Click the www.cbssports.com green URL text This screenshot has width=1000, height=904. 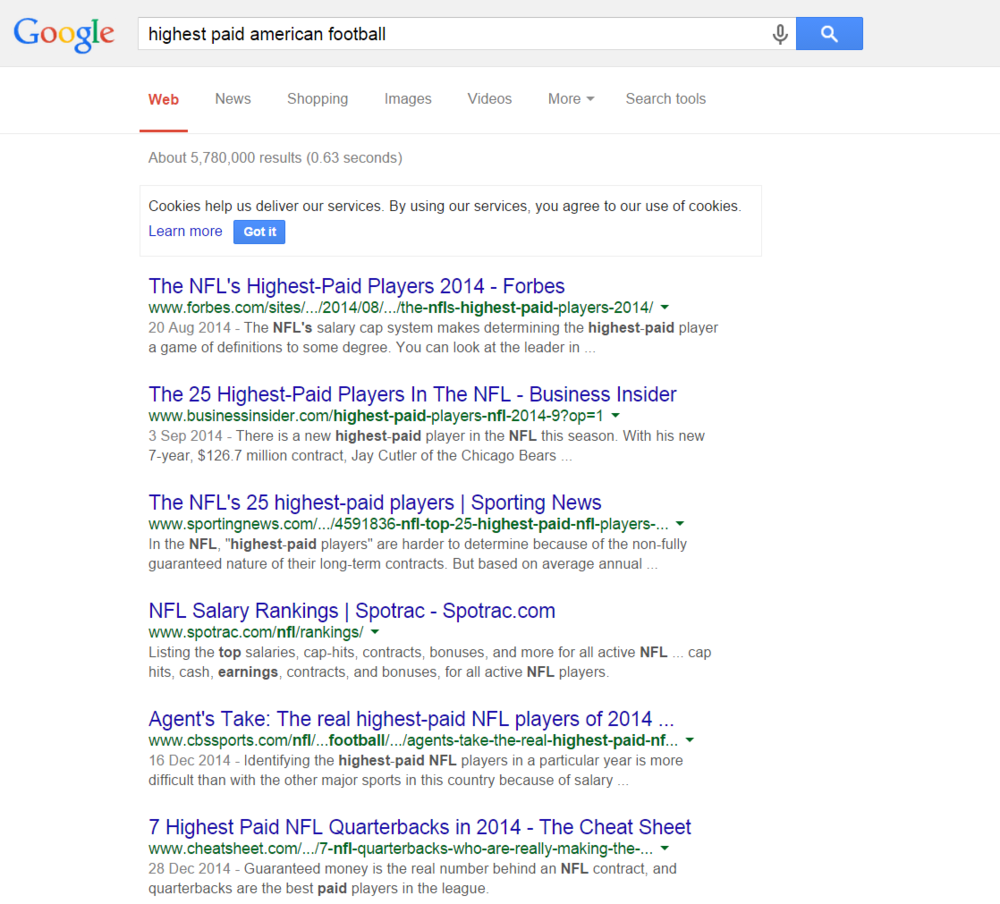[x=413, y=741]
